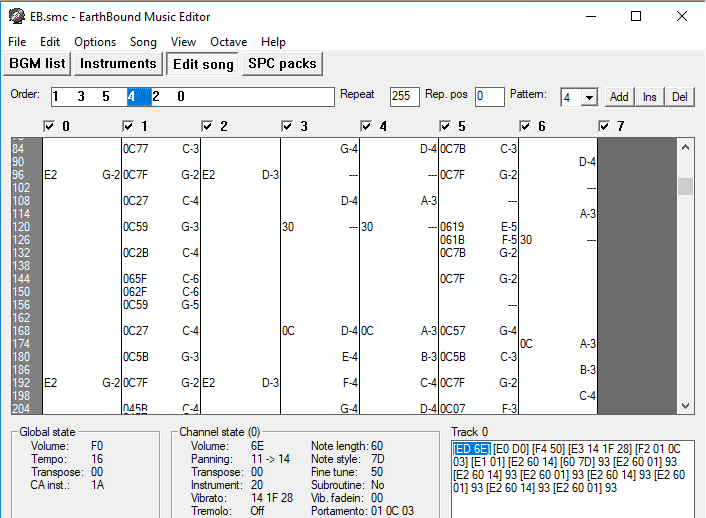This screenshot has height=518, width=706.
Task: Open the Pattern number dropdown
Action: coord(589,97)
